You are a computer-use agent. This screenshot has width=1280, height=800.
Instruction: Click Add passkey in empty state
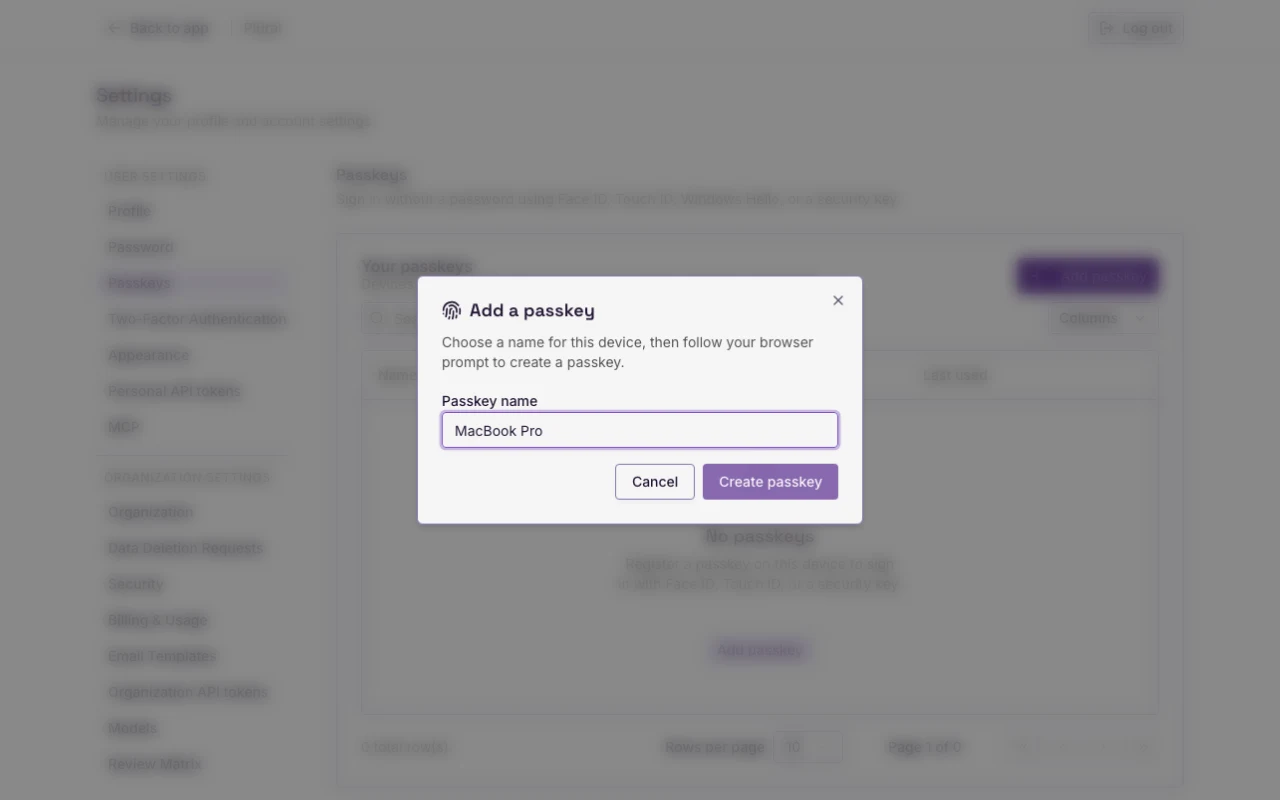[x=760, y=650]
